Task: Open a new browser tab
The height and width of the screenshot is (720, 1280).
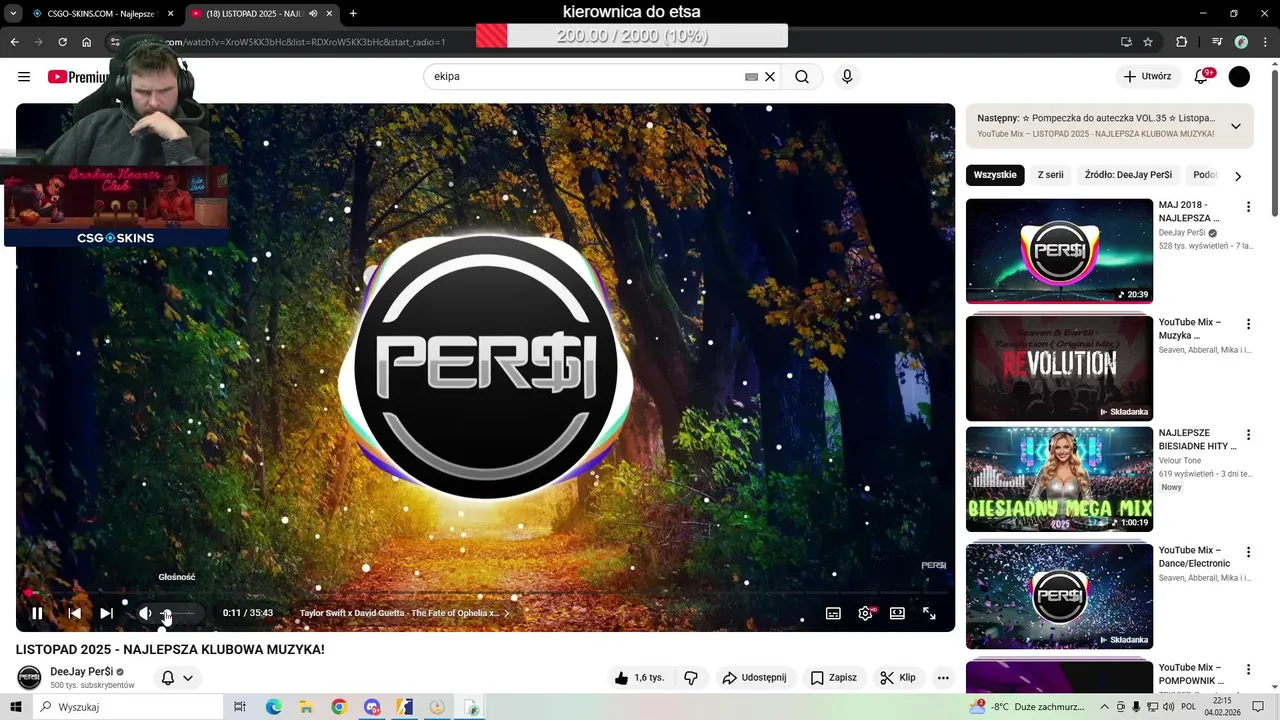Action: pos(353,14)
